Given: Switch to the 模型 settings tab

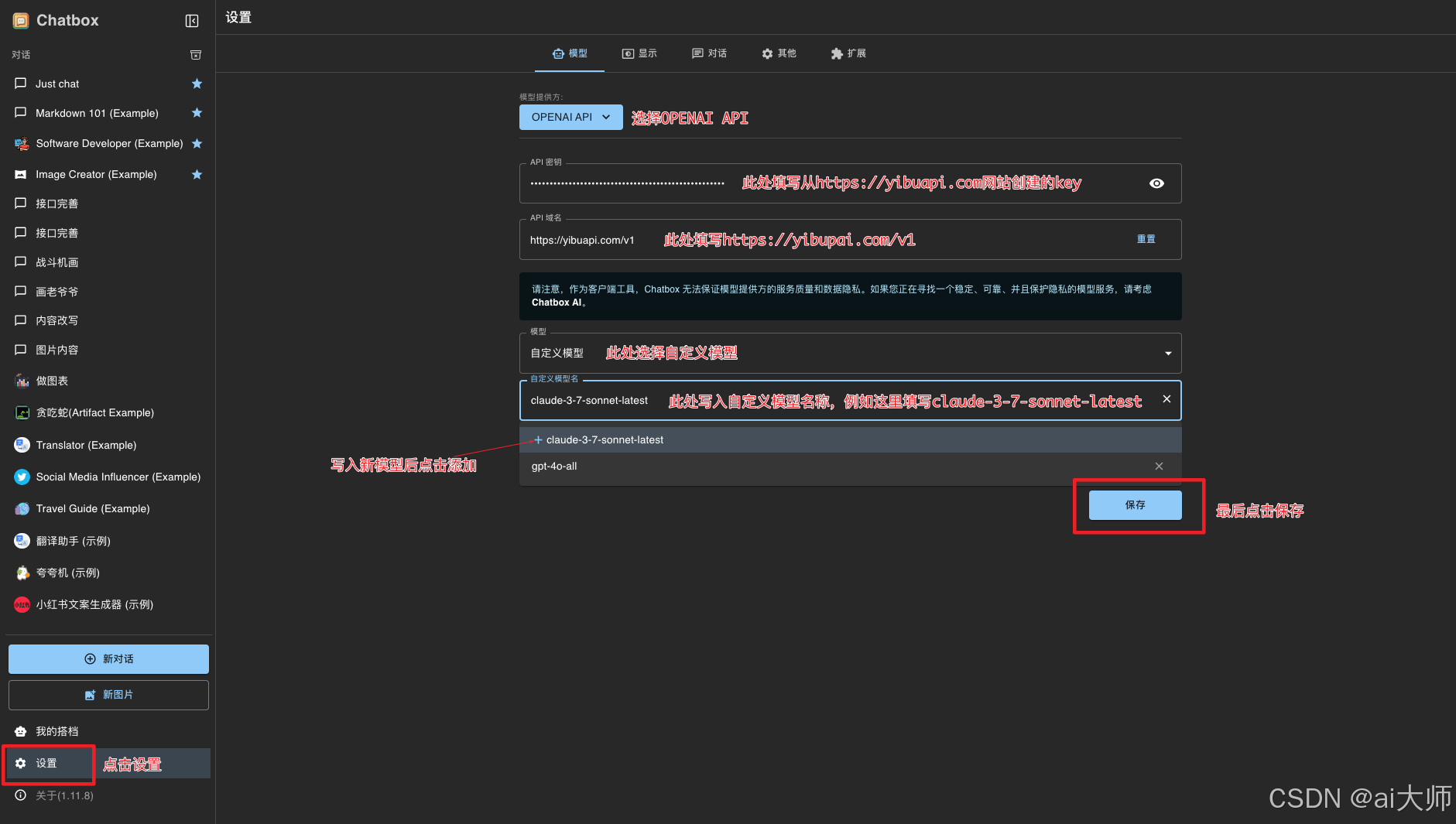Looking at the screenshot, I should coord(570,53).
